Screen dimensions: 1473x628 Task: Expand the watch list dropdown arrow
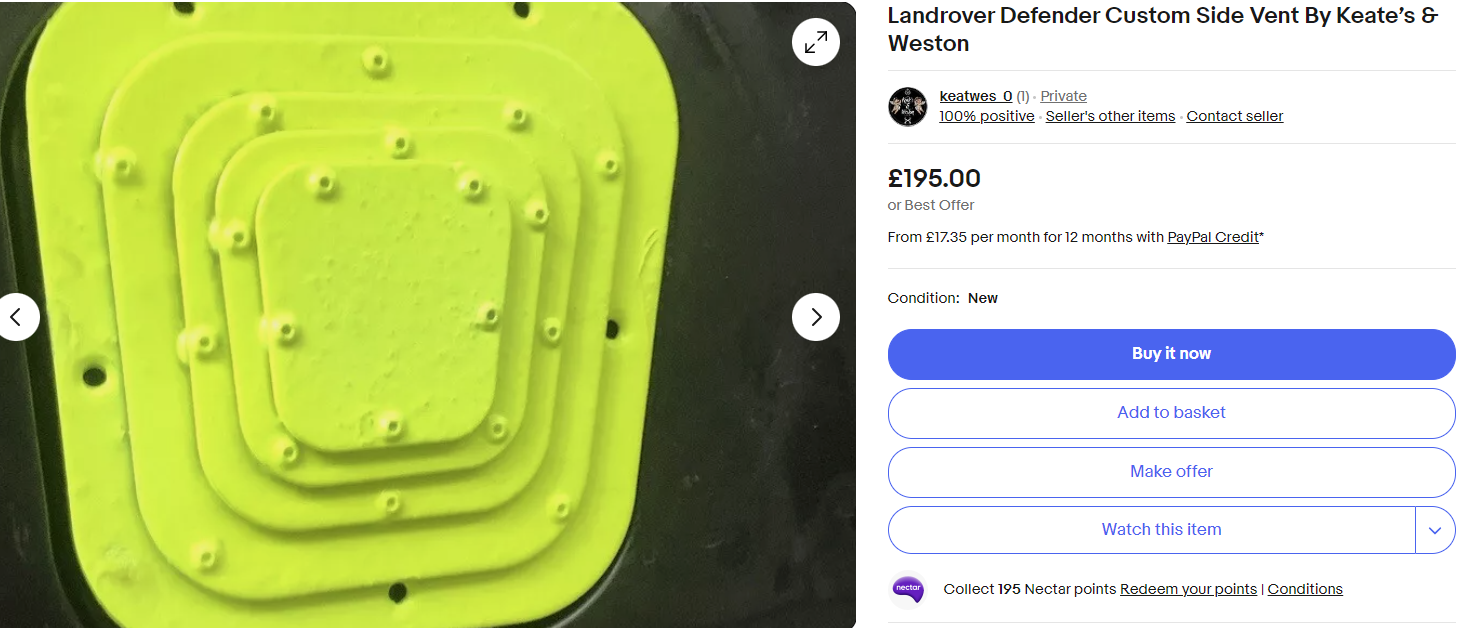pyautogui.click(x=1435, y=530)
